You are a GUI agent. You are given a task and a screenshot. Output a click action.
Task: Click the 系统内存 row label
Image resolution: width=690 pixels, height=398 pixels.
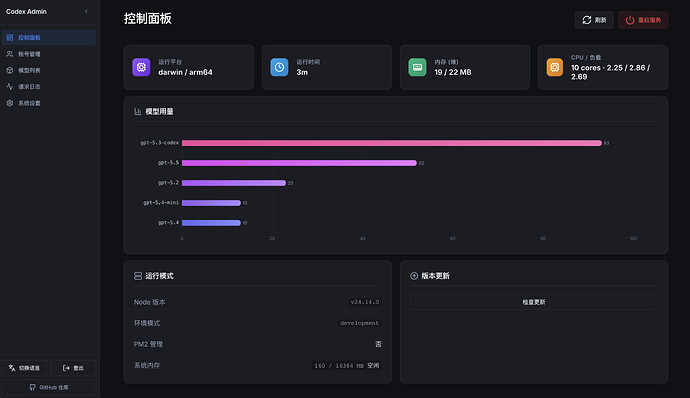147,365
